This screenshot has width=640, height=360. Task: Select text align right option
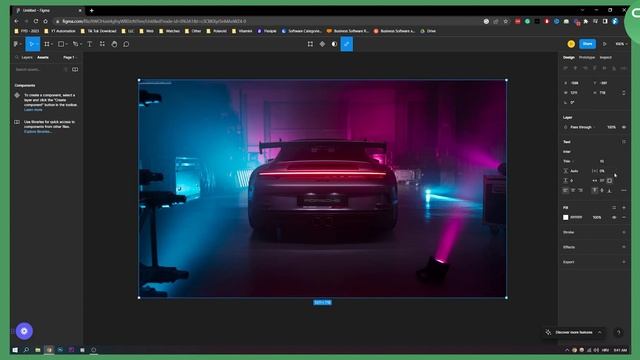(x=580, y=190)
